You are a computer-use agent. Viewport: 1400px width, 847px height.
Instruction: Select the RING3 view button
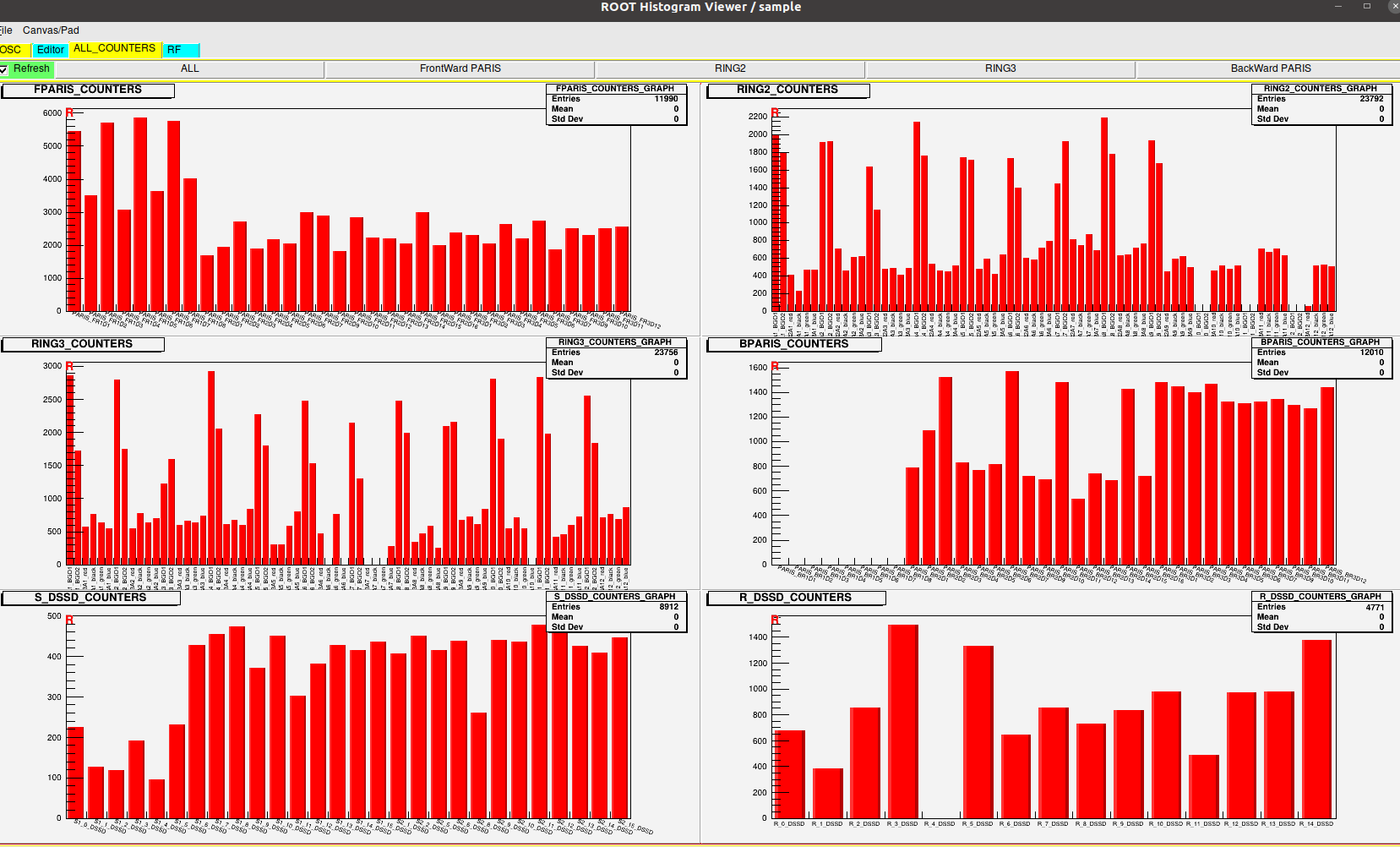tap(1000, 68)
